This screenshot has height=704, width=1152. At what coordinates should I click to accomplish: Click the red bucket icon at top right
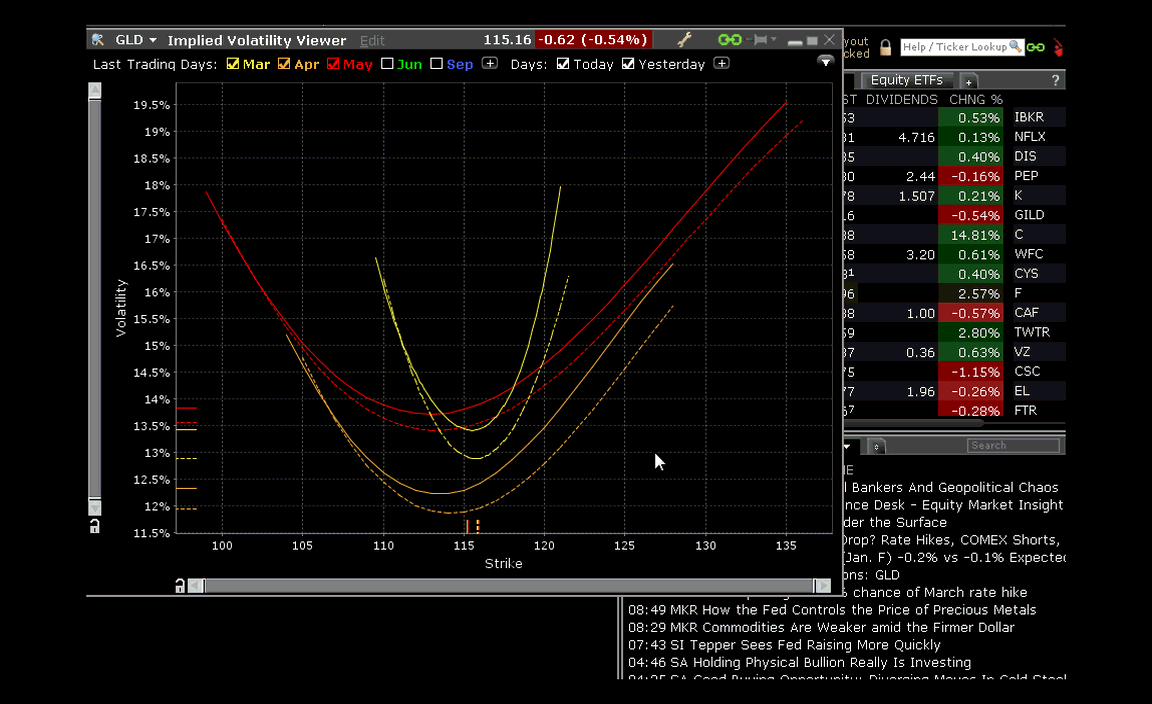pyautogui.click(x=1057, y=47)
